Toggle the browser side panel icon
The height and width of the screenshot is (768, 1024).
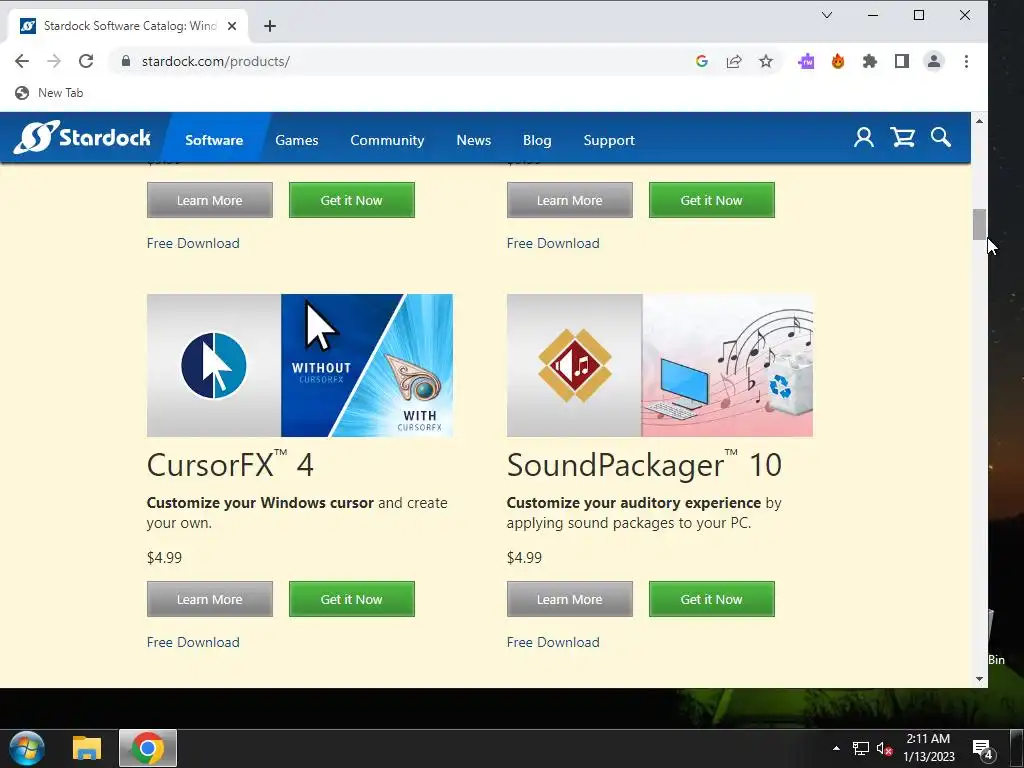point(902,61)
